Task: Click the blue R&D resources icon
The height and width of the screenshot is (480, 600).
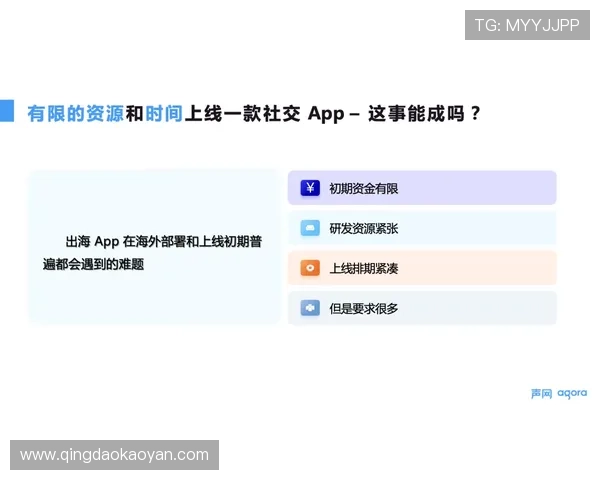Action: (x=310, y=228)
